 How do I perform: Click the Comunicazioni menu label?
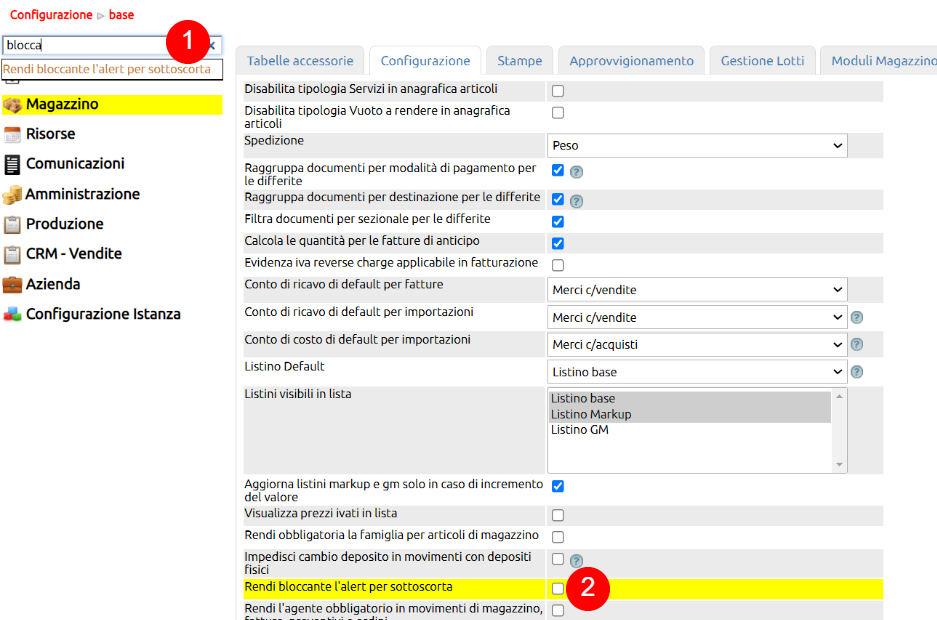(75, 164)
